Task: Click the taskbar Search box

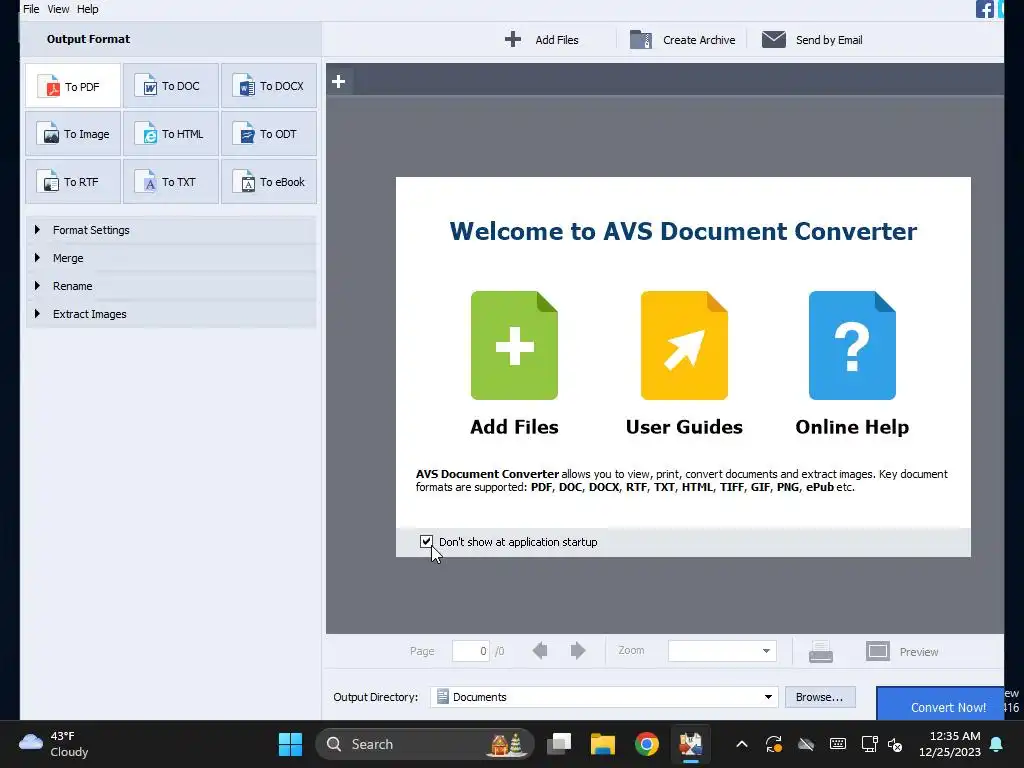Action: click(x=424, y=744)
